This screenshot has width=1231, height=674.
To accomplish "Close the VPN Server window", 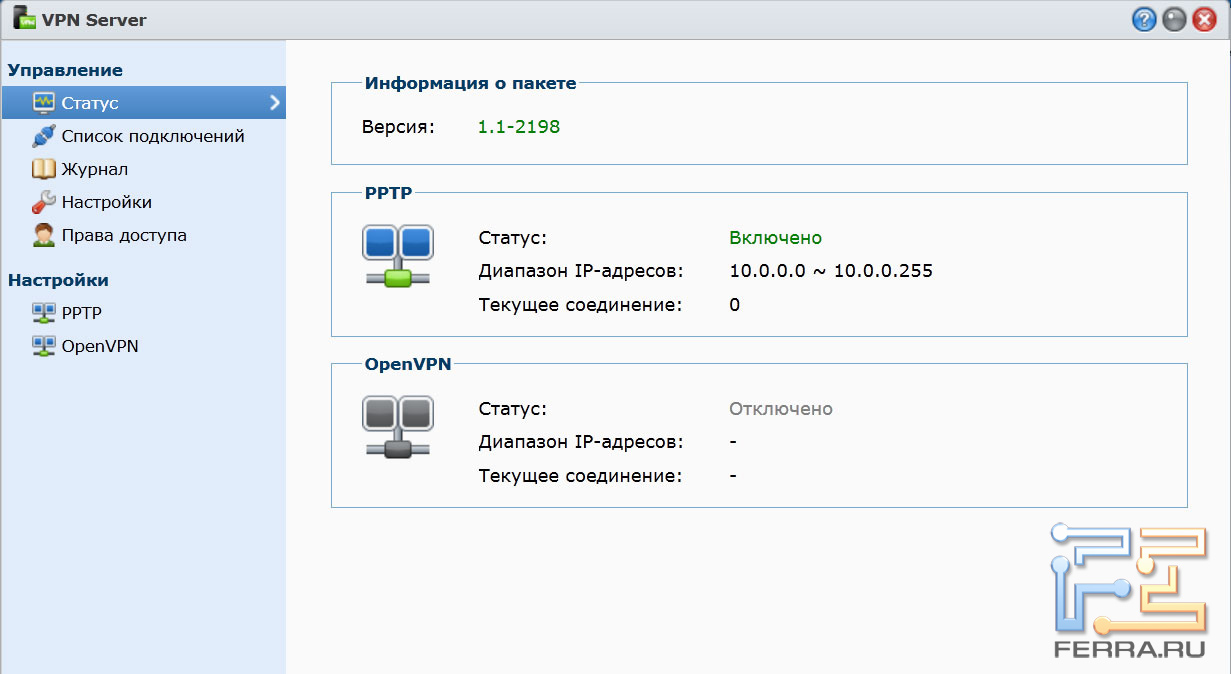I will tap(1204, 19).
